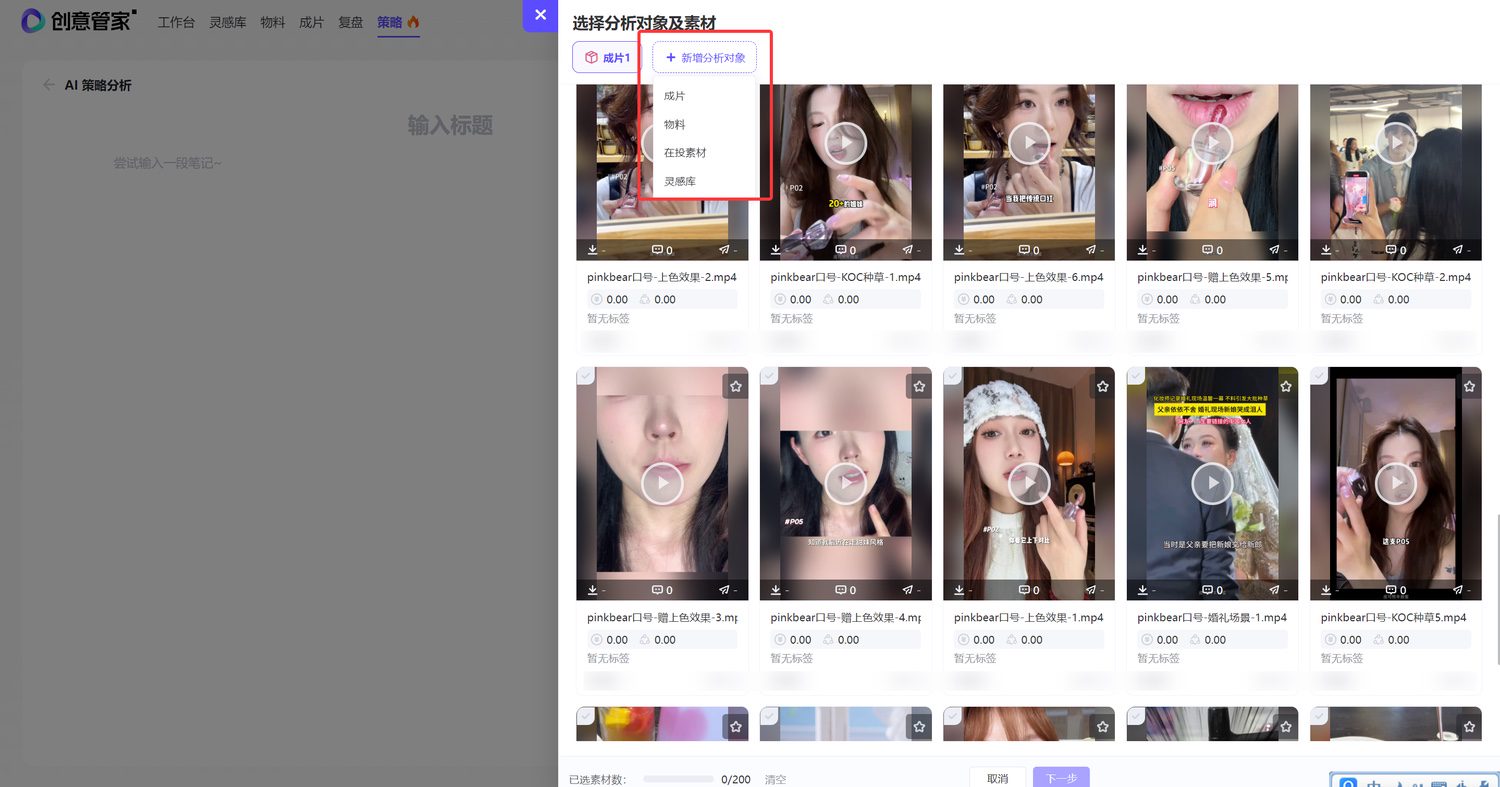
Task: Download the 上色效果-6.mp4 video
Action: (x=959, y=250)
